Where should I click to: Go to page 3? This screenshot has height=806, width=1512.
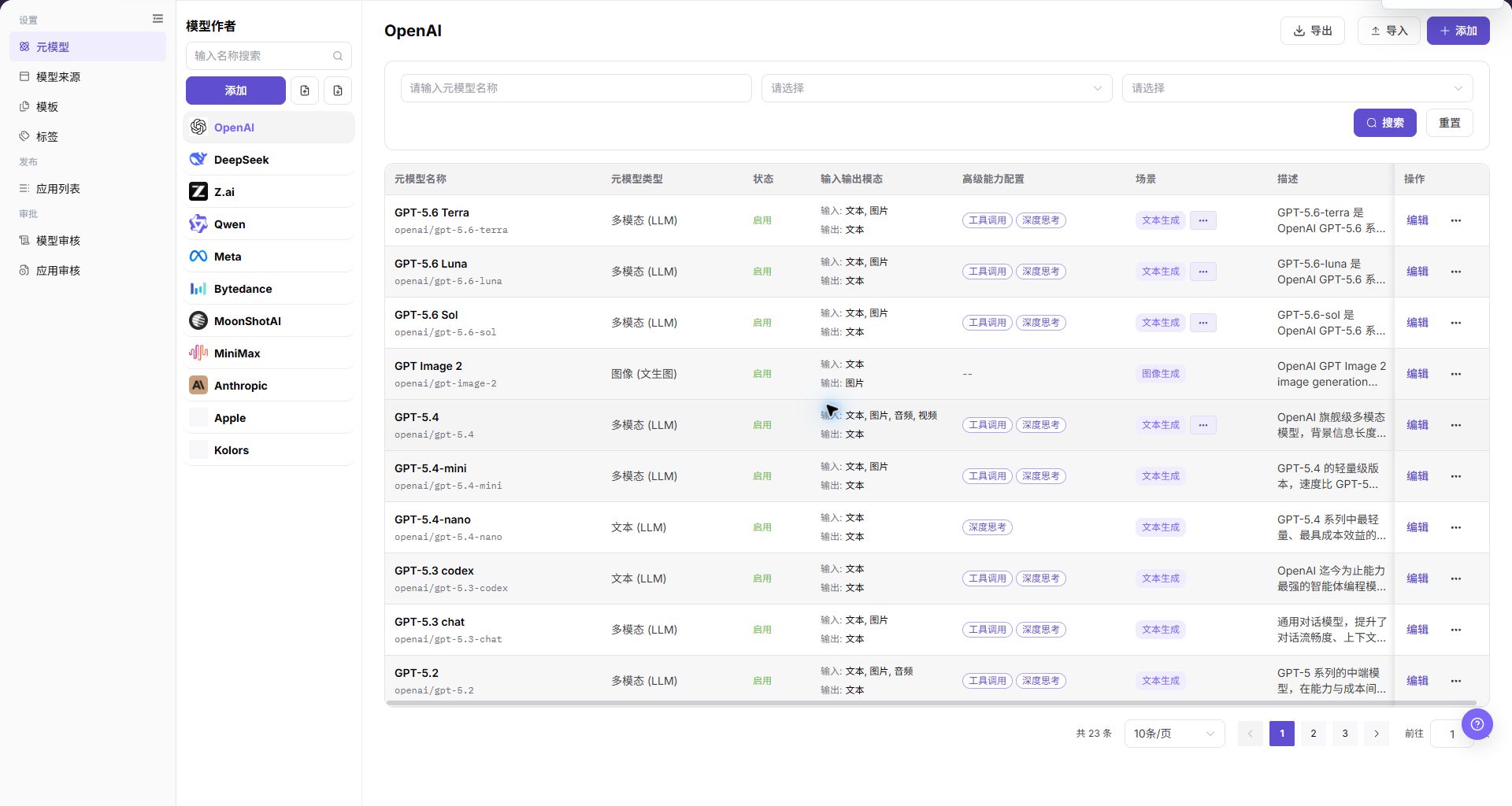pos(1345,734)
